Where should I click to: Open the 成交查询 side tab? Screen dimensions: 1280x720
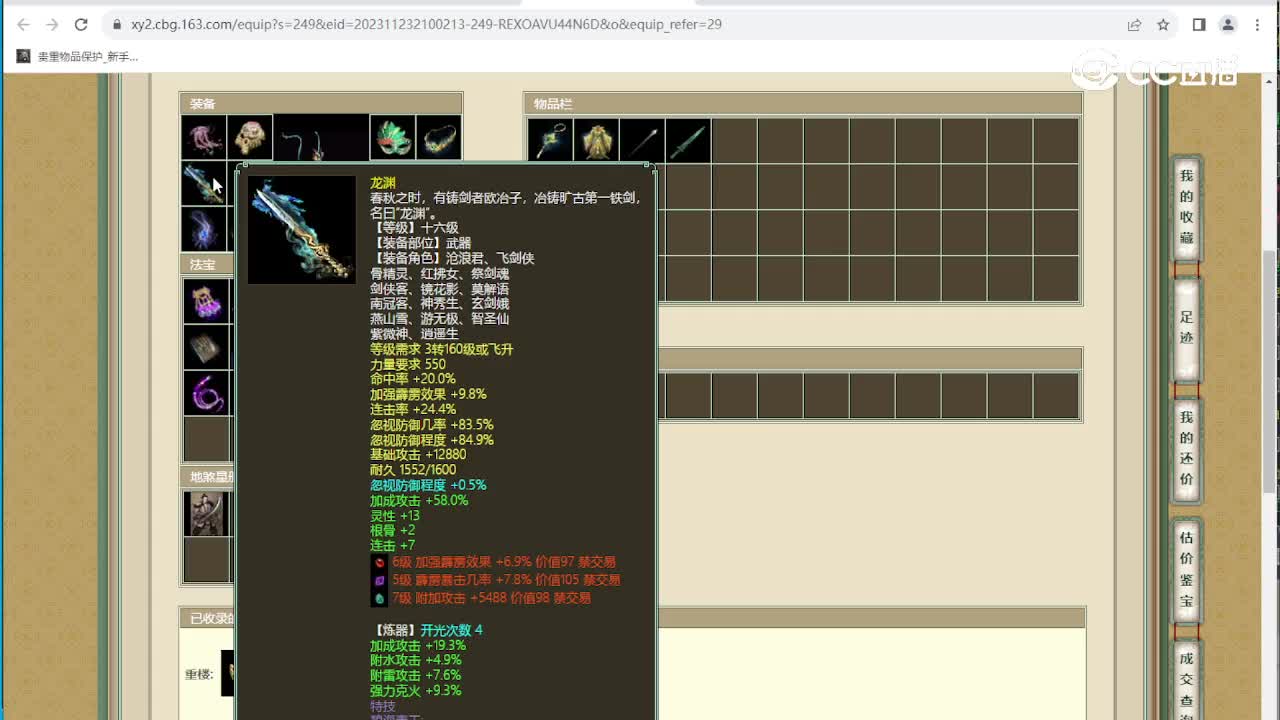coord(1186,680)
